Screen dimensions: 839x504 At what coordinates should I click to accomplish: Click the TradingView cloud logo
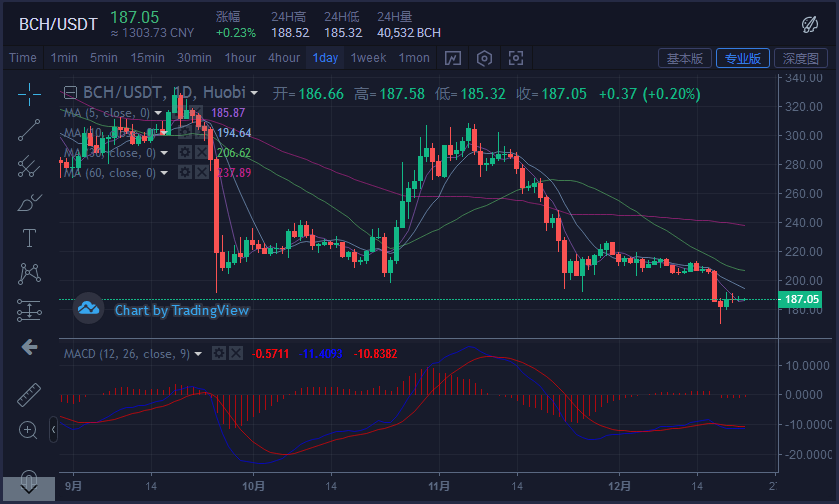pos(88,309)
